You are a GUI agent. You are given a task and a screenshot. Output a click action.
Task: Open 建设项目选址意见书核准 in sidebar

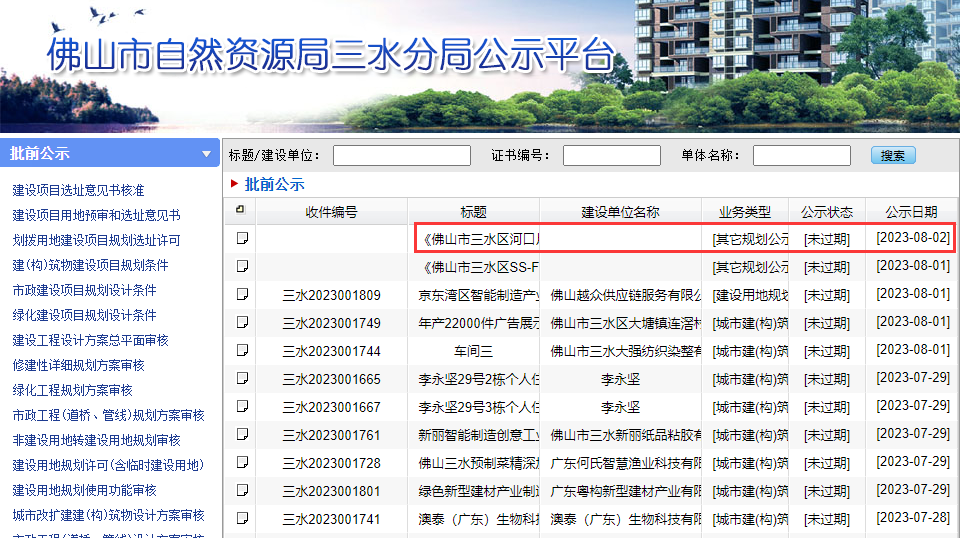(78, 190)
